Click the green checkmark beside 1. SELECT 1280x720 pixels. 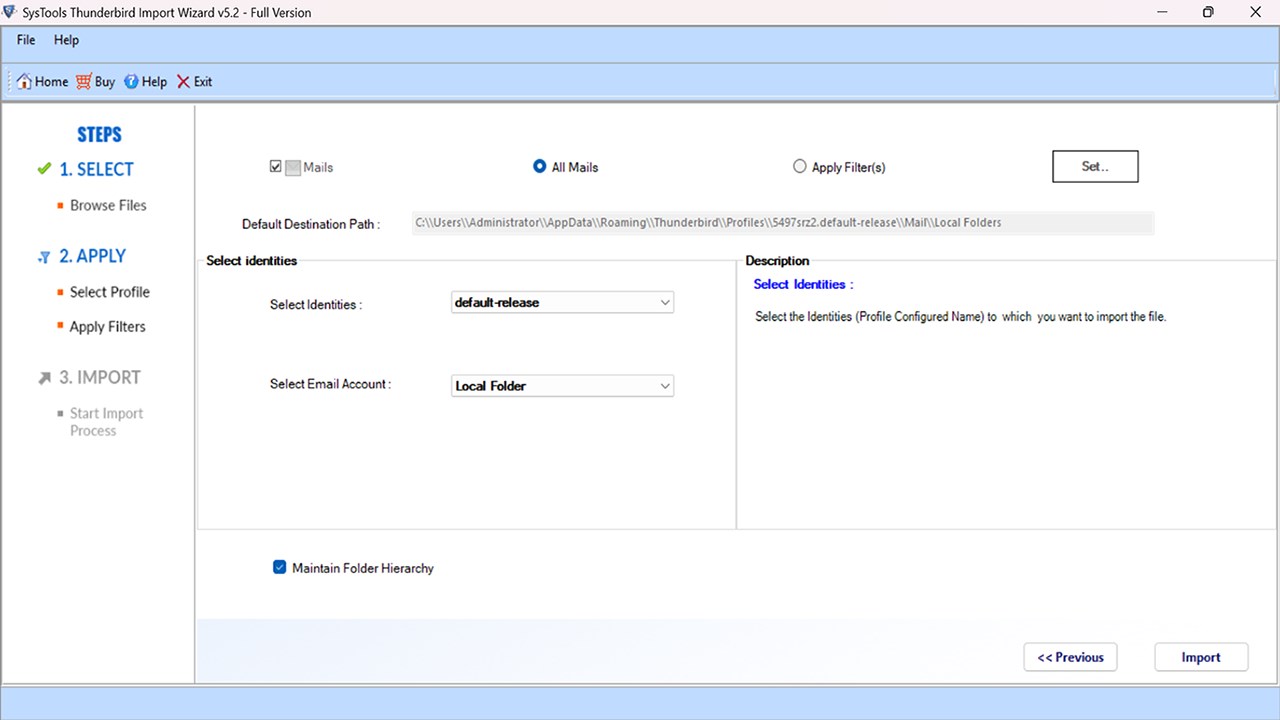point(44,169)
